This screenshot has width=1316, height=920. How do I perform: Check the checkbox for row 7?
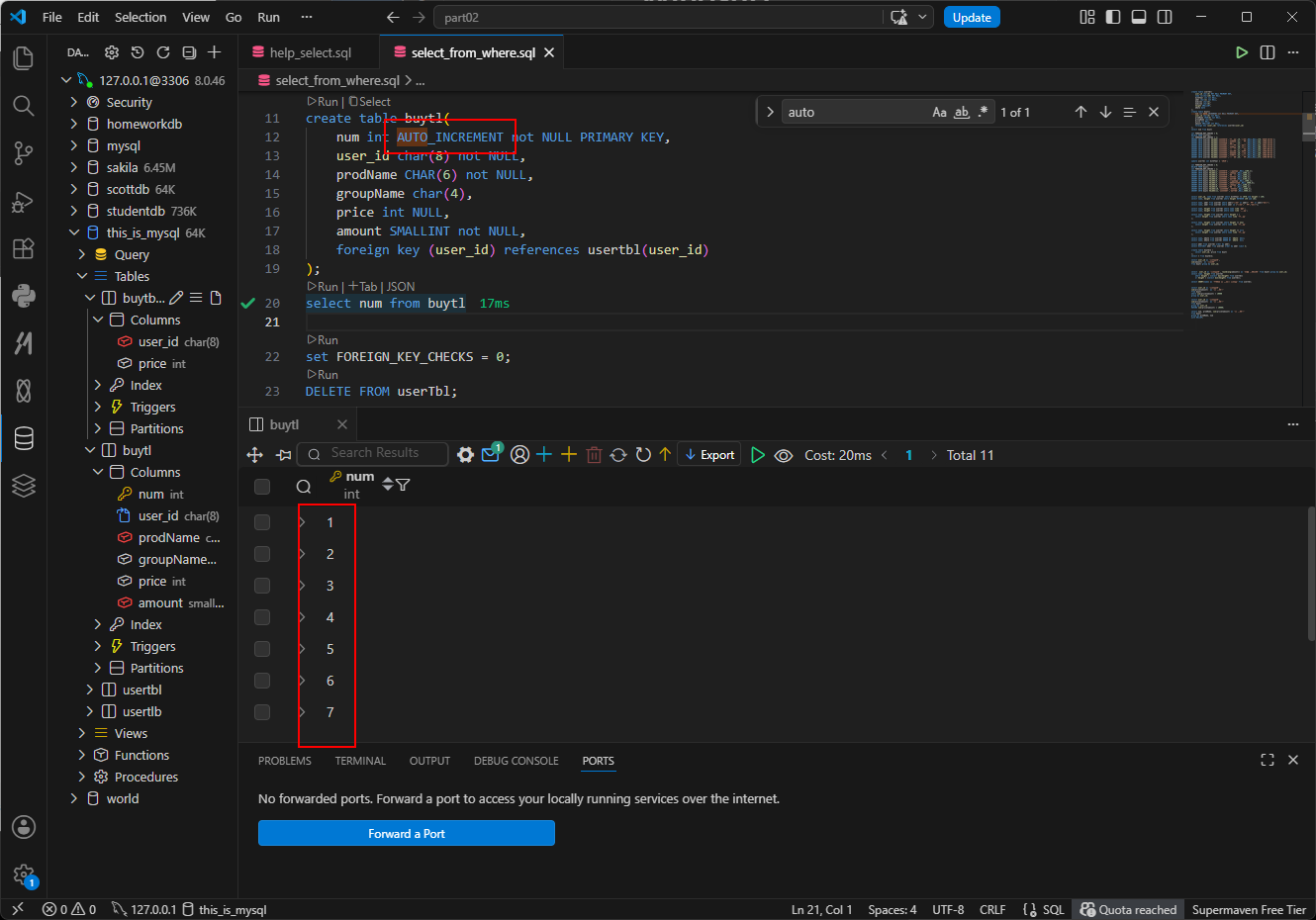tap(262, 712)
